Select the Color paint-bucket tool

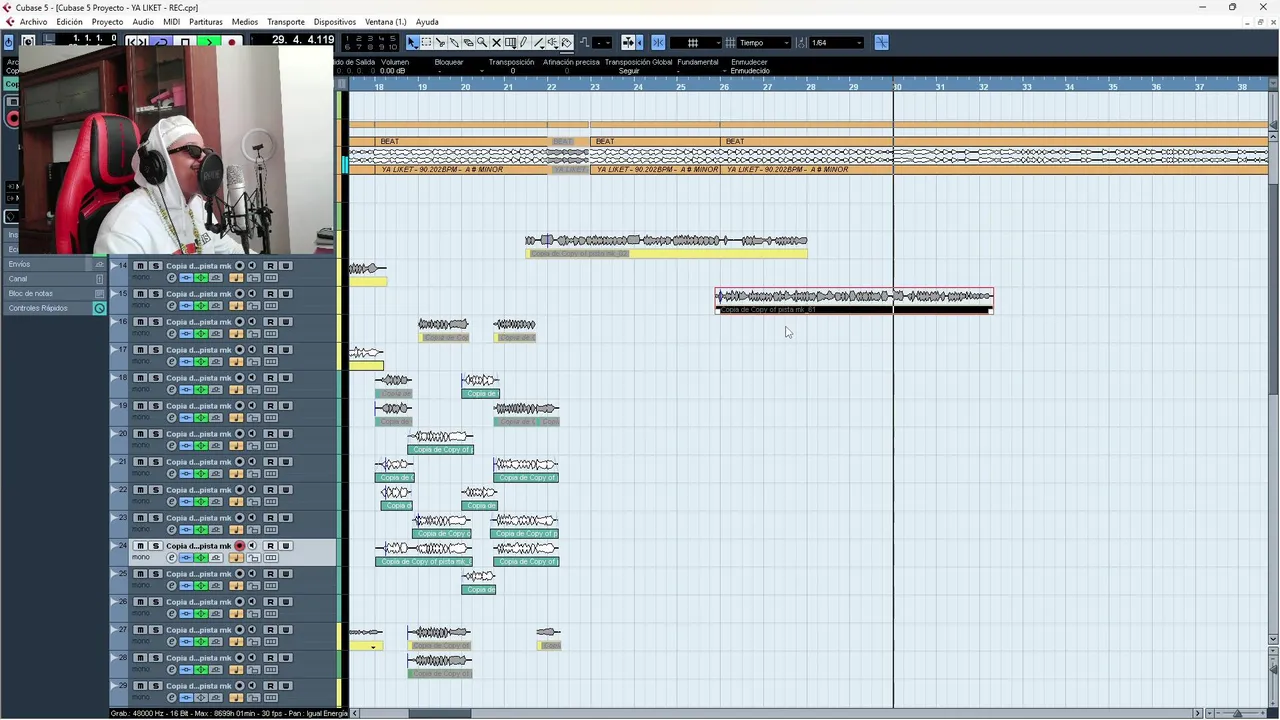(x=566, y=42)
